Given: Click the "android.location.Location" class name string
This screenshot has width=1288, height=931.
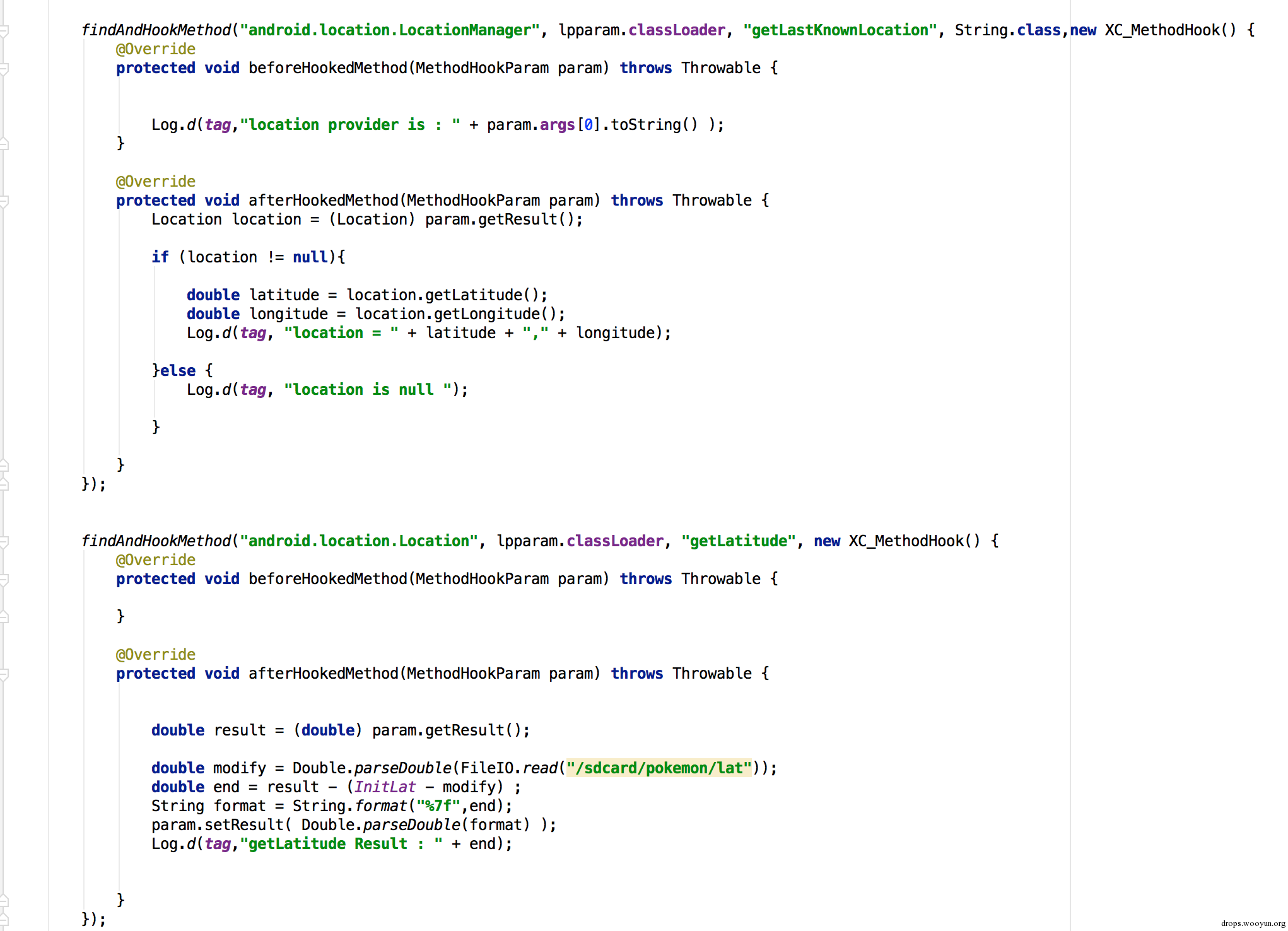Looking at the screenshot, I should click(359, 541).
